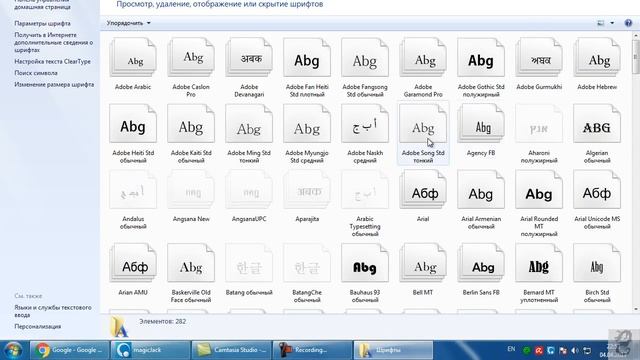Select the Adobe Arabic font icon
The image size is (640, 360).
pos(133,58)
